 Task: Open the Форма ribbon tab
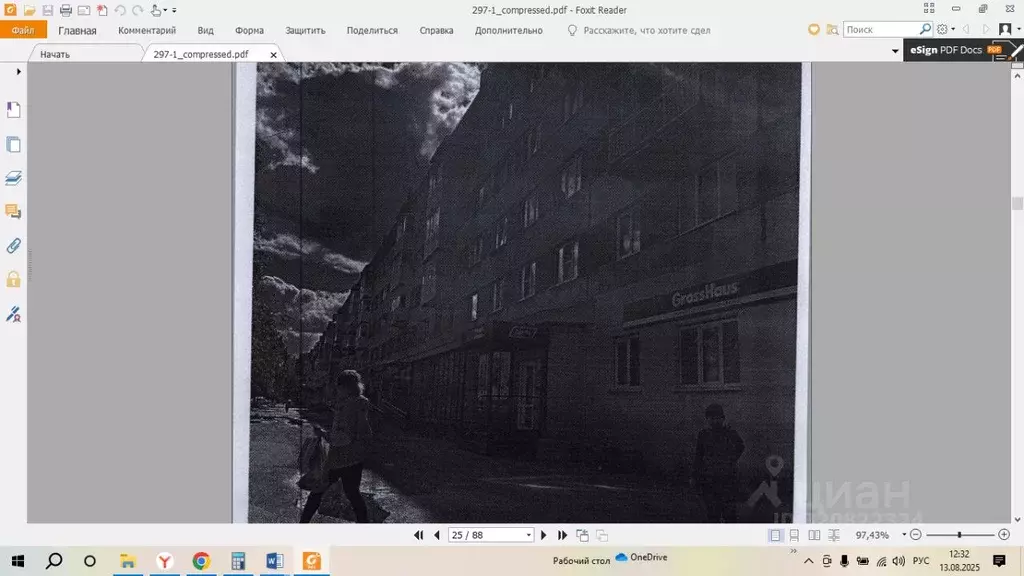point(249,31)
